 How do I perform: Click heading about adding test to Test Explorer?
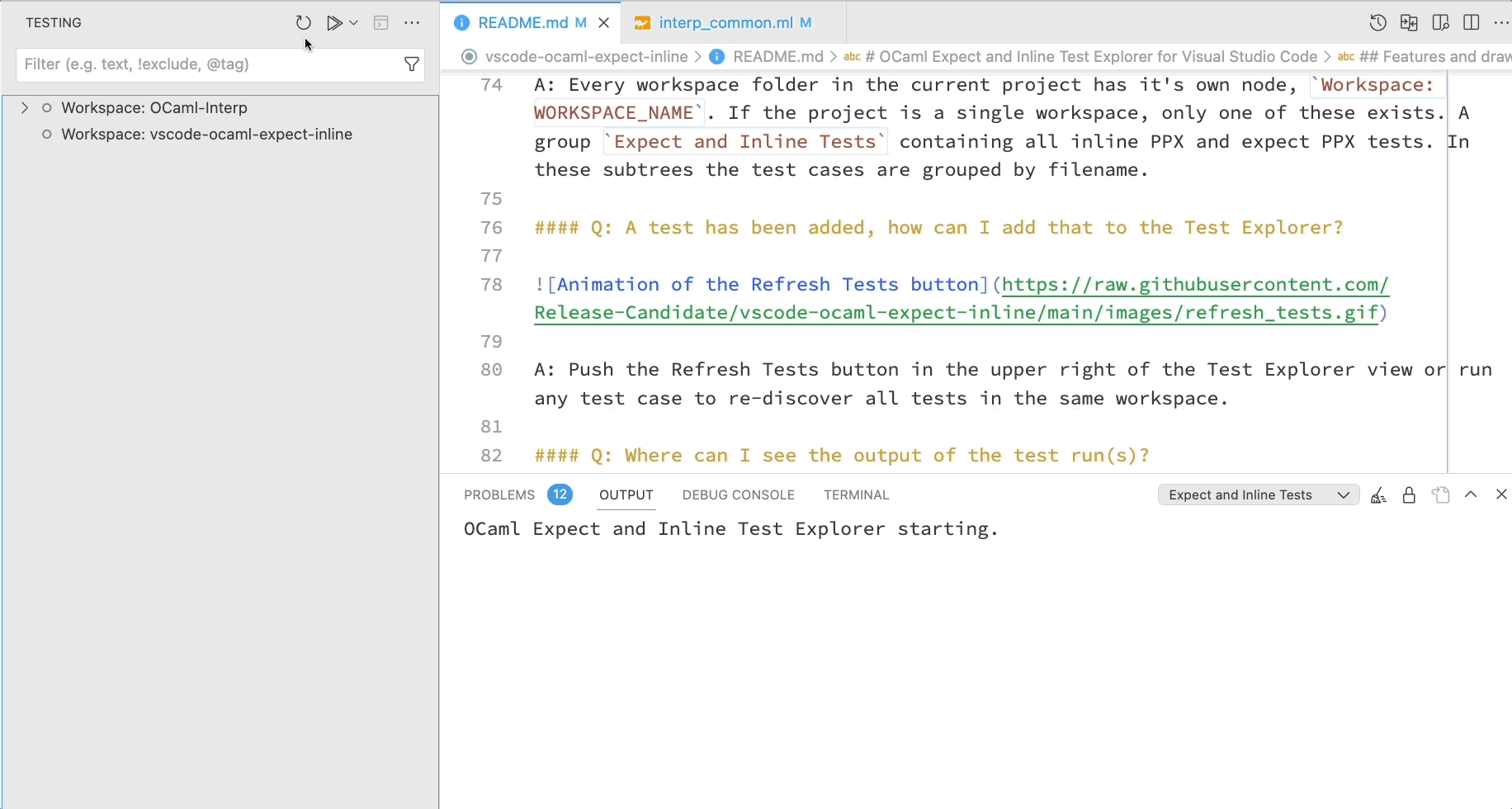point(938,228)
